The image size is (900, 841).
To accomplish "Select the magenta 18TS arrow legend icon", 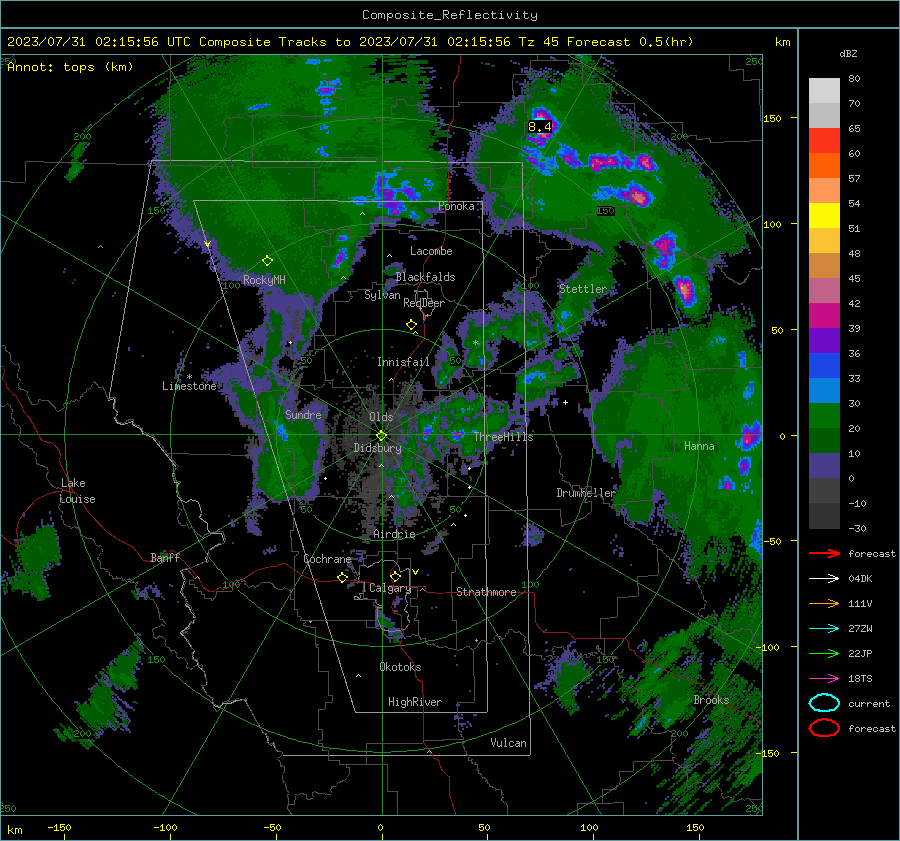I will pos(824,679).
